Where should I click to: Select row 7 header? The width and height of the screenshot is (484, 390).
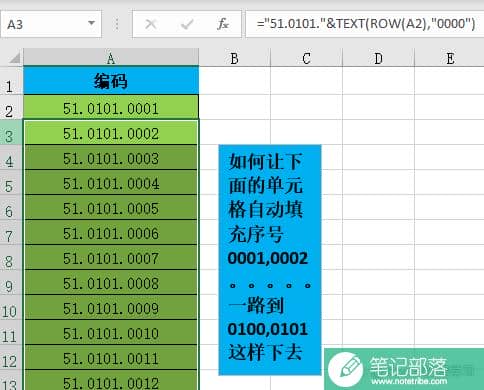[11, 232]
